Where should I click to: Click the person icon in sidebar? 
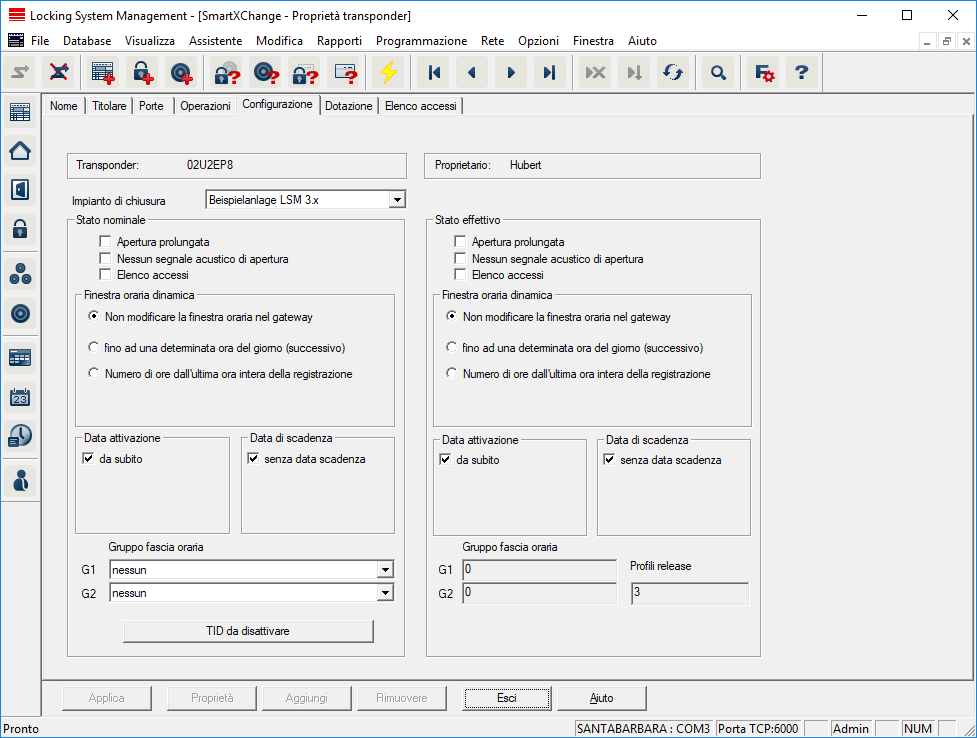(20, 479)
